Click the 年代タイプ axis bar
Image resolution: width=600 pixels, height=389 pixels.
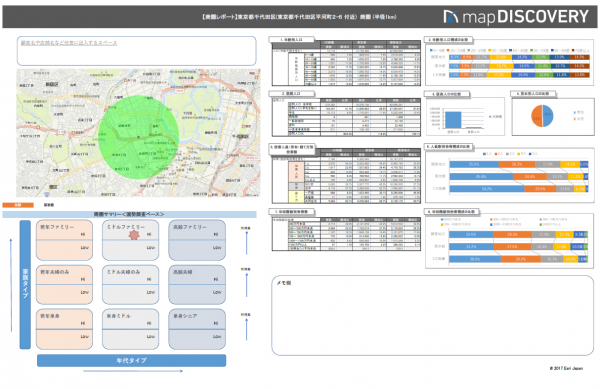coord(131,360)
